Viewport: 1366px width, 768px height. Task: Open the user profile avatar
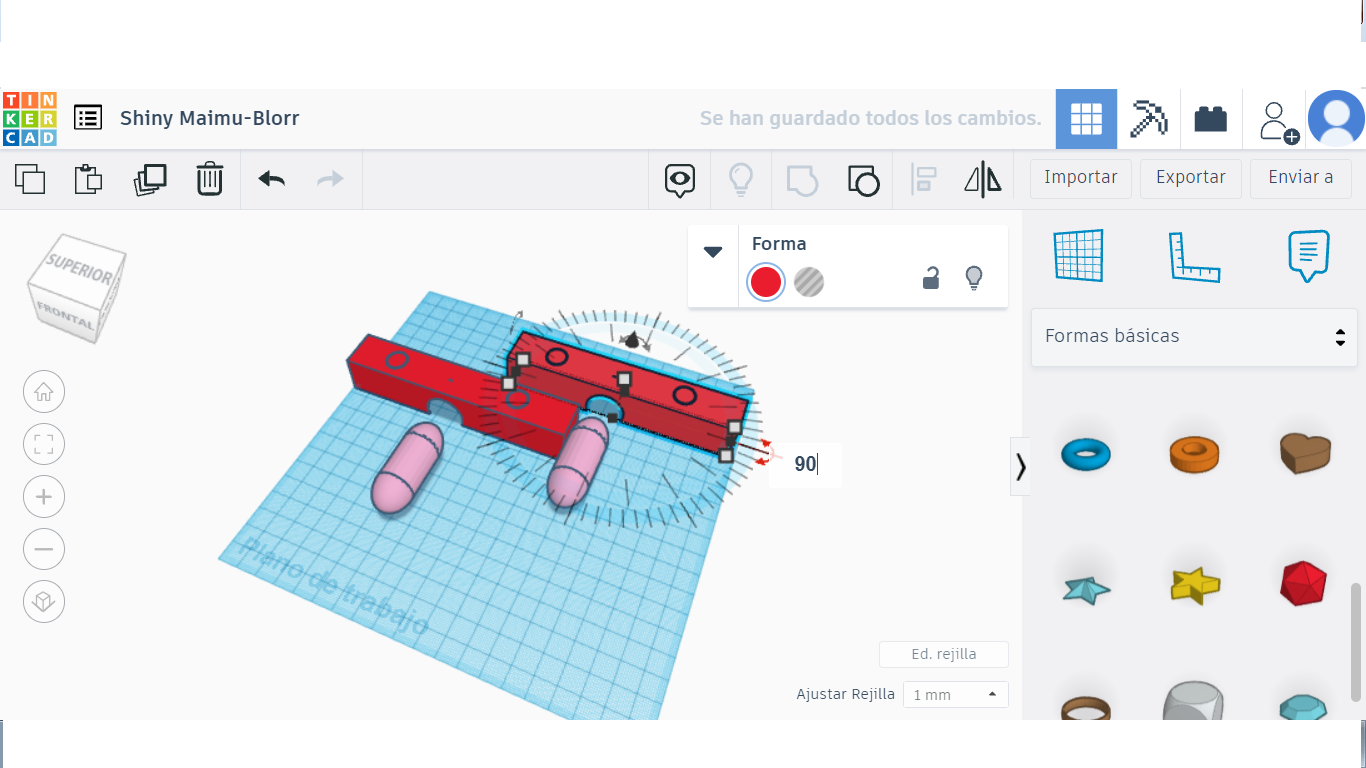[x=1336, y=119]
